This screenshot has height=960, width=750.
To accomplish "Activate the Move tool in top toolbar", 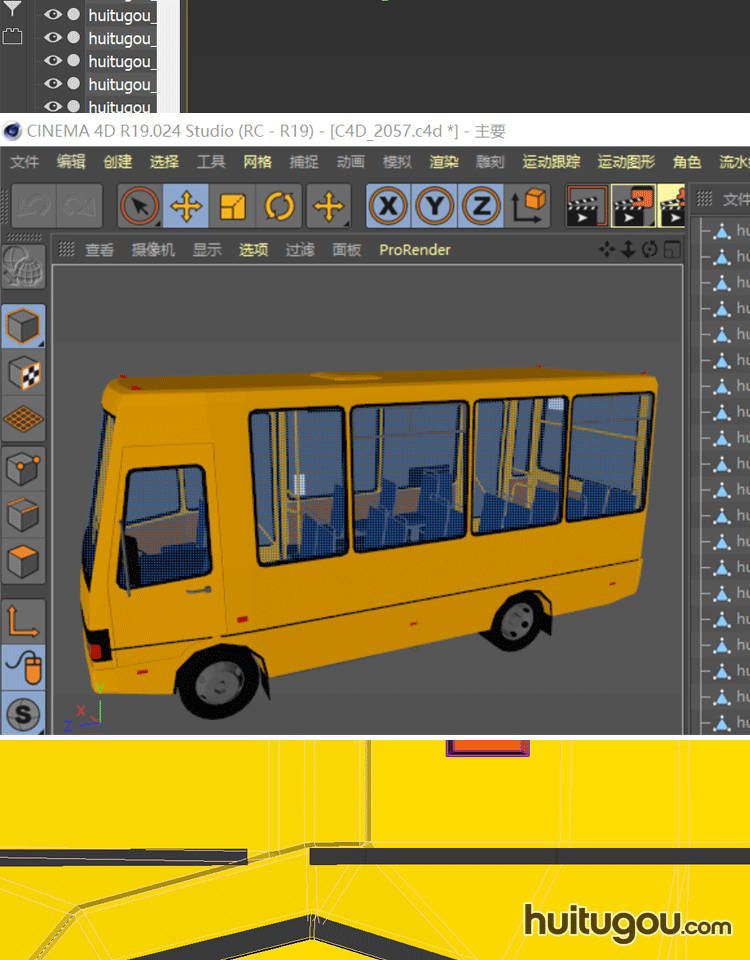I will [186, 207].
